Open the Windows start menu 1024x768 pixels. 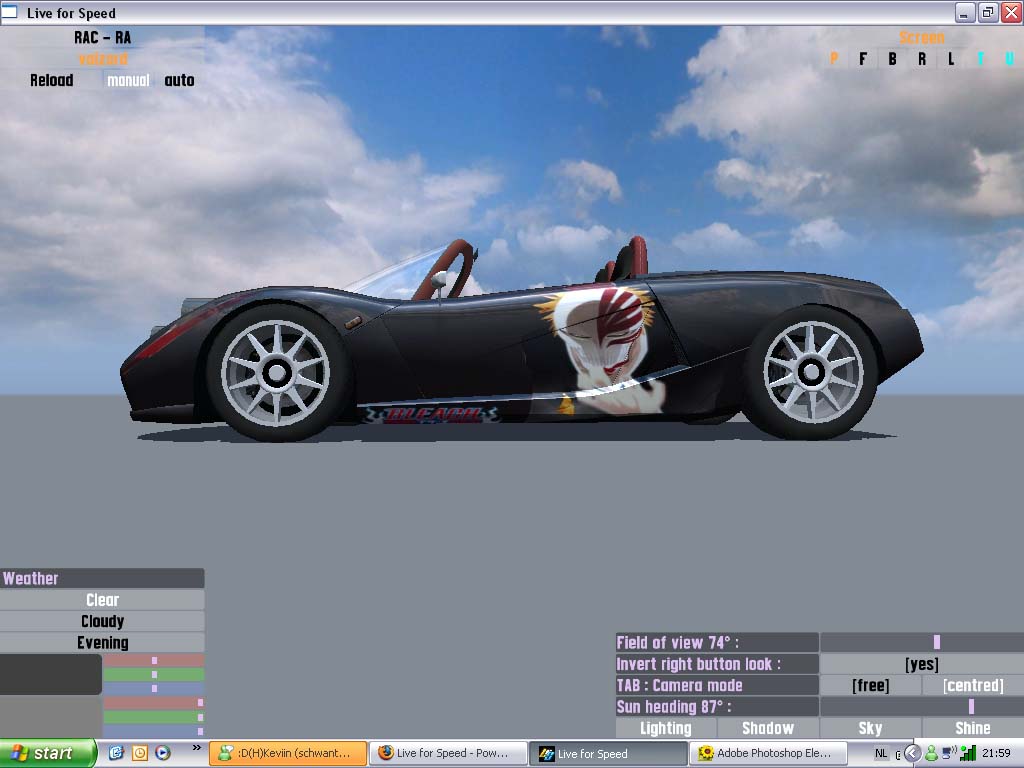pyautogui.click(x=48, y=753)
